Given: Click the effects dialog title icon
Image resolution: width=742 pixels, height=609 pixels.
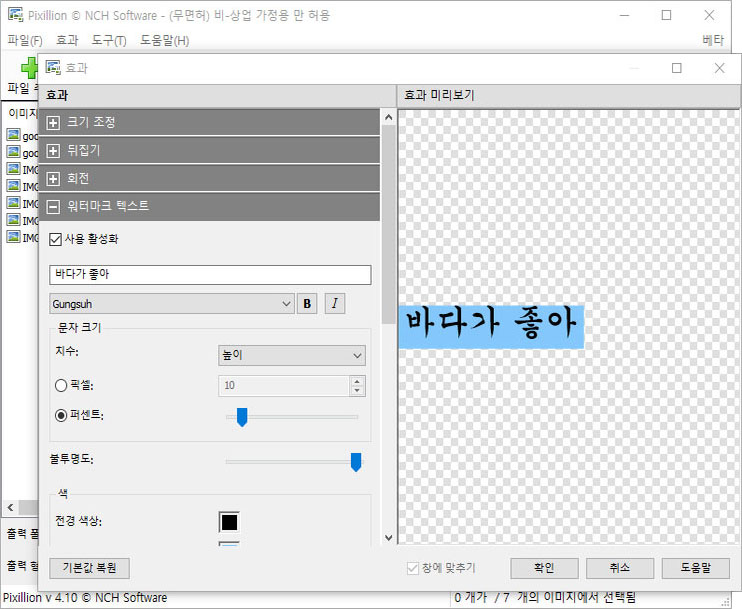Looking at the screenshot, I should click(x=53, y=68).
